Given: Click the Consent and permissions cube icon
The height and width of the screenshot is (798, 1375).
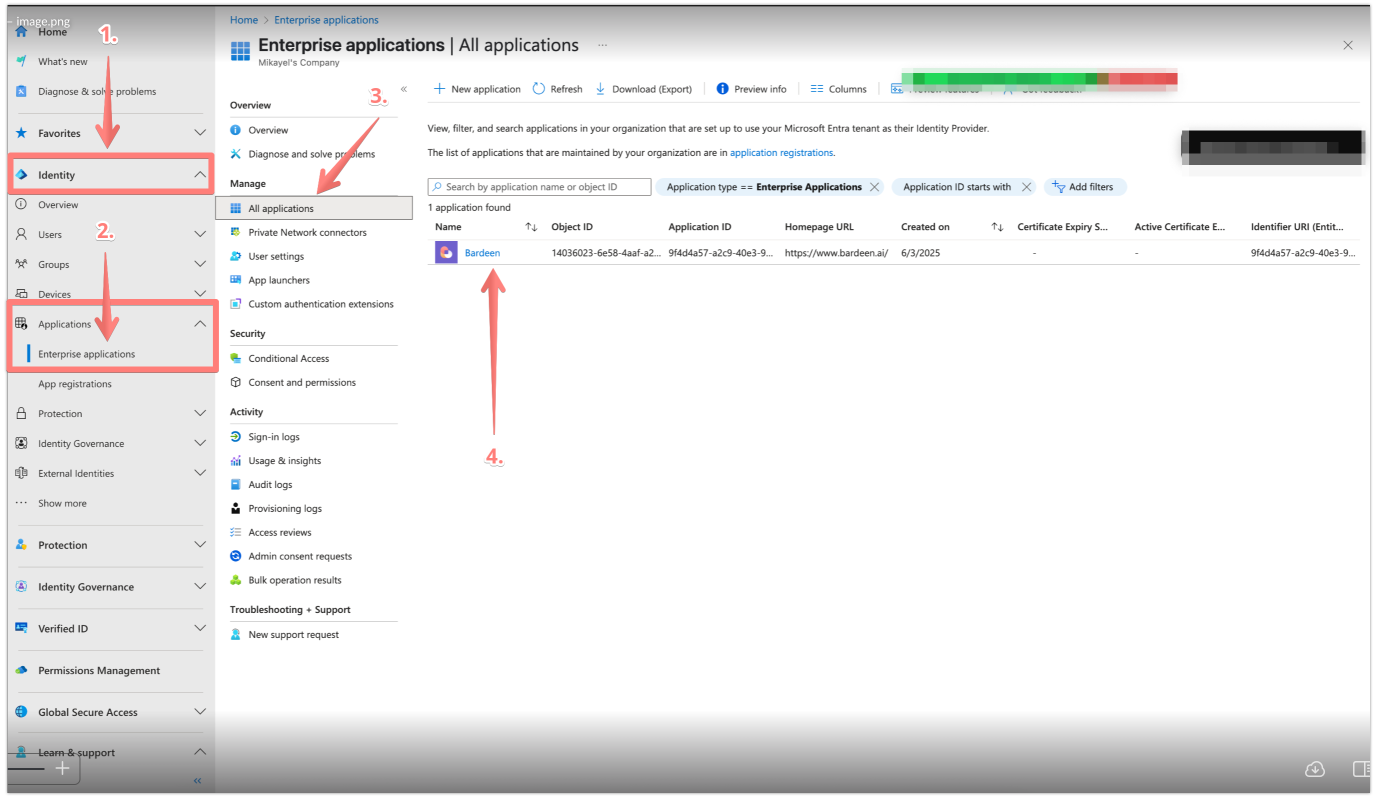Looking at the screenshot, I should (236, 382).
